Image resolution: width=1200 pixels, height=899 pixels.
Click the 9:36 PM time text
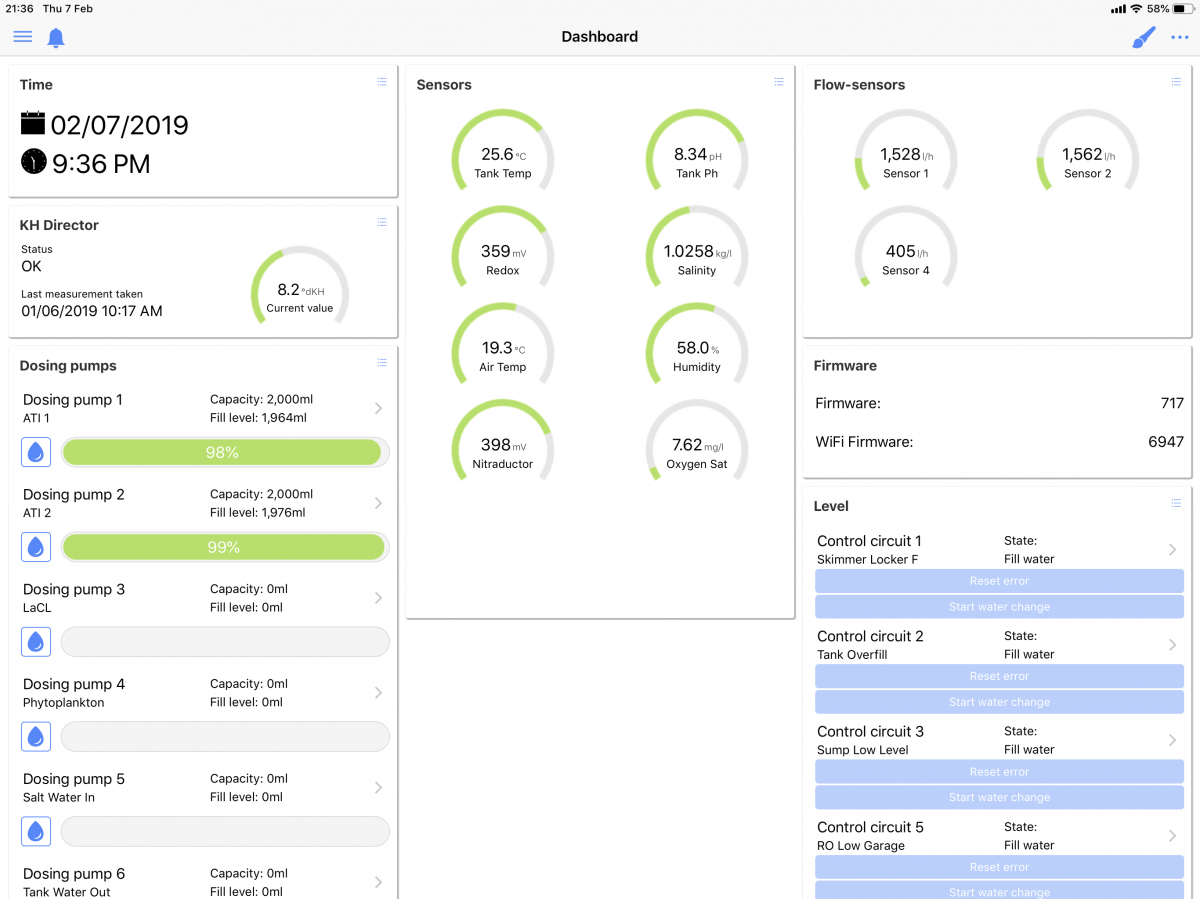(101, 164)
